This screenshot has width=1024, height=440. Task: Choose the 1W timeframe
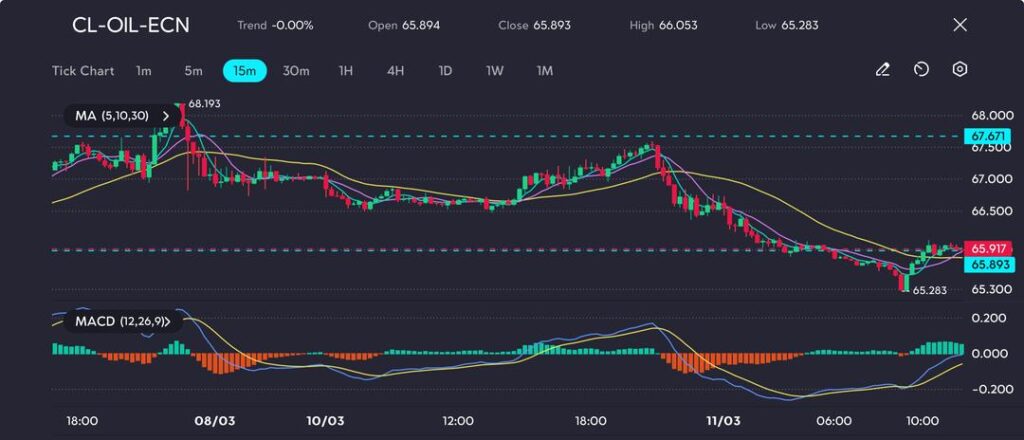pos(495,71)
